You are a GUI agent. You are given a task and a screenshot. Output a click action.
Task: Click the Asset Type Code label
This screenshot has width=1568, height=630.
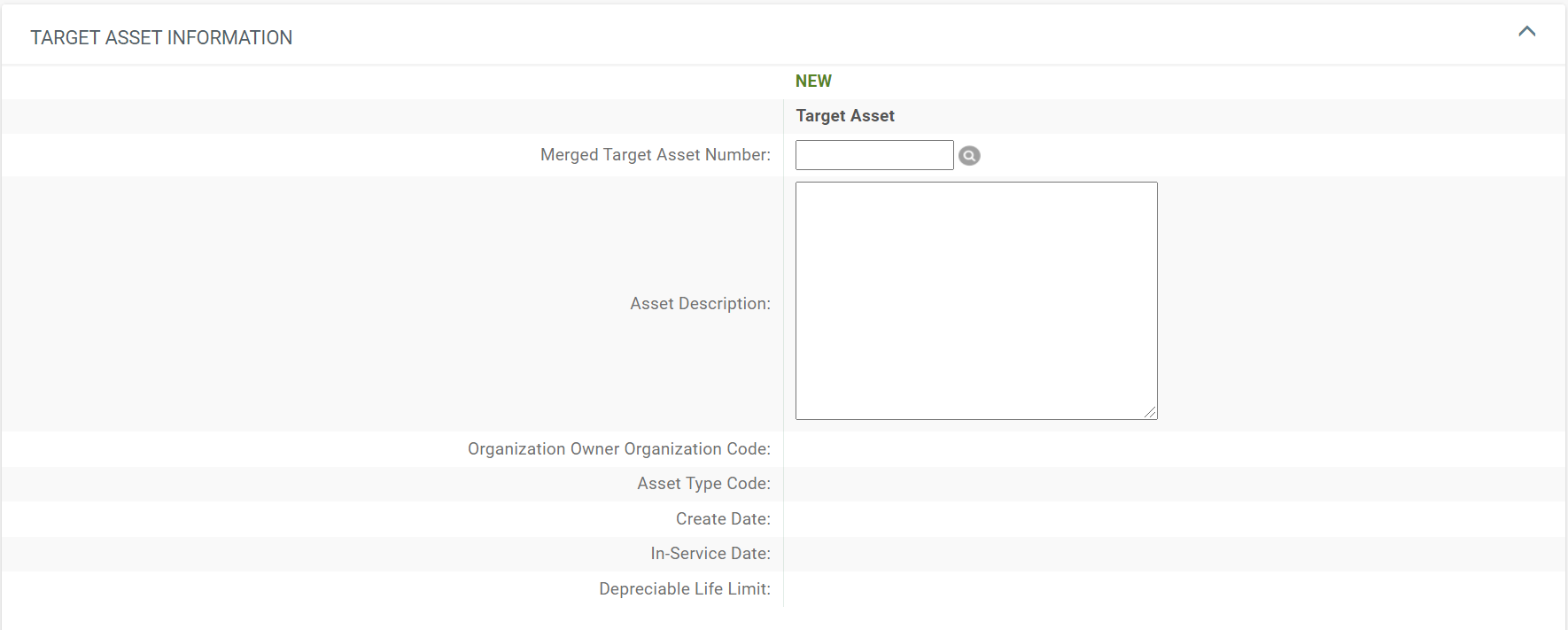(x=703, y=484)
